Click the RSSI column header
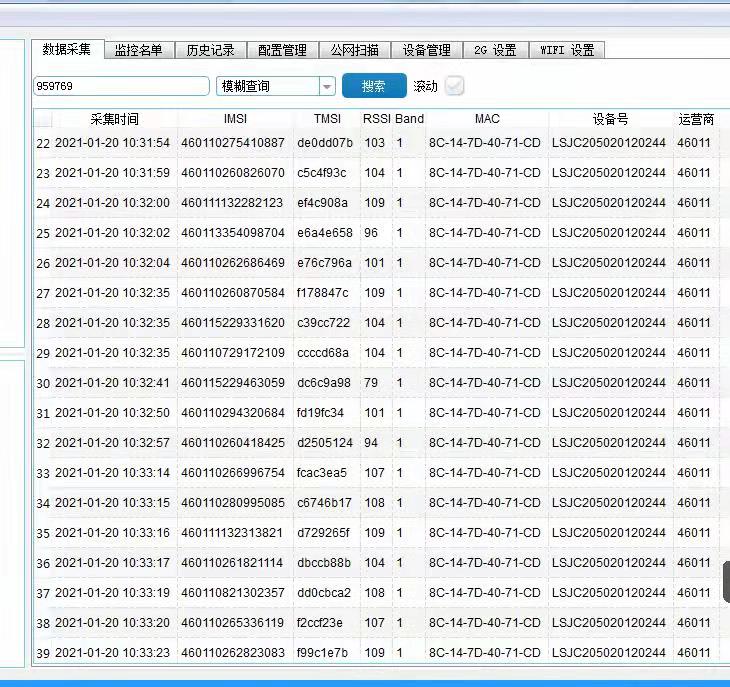Image resolution: width=730 pixels, height=687 pixels. click(376, 119)
